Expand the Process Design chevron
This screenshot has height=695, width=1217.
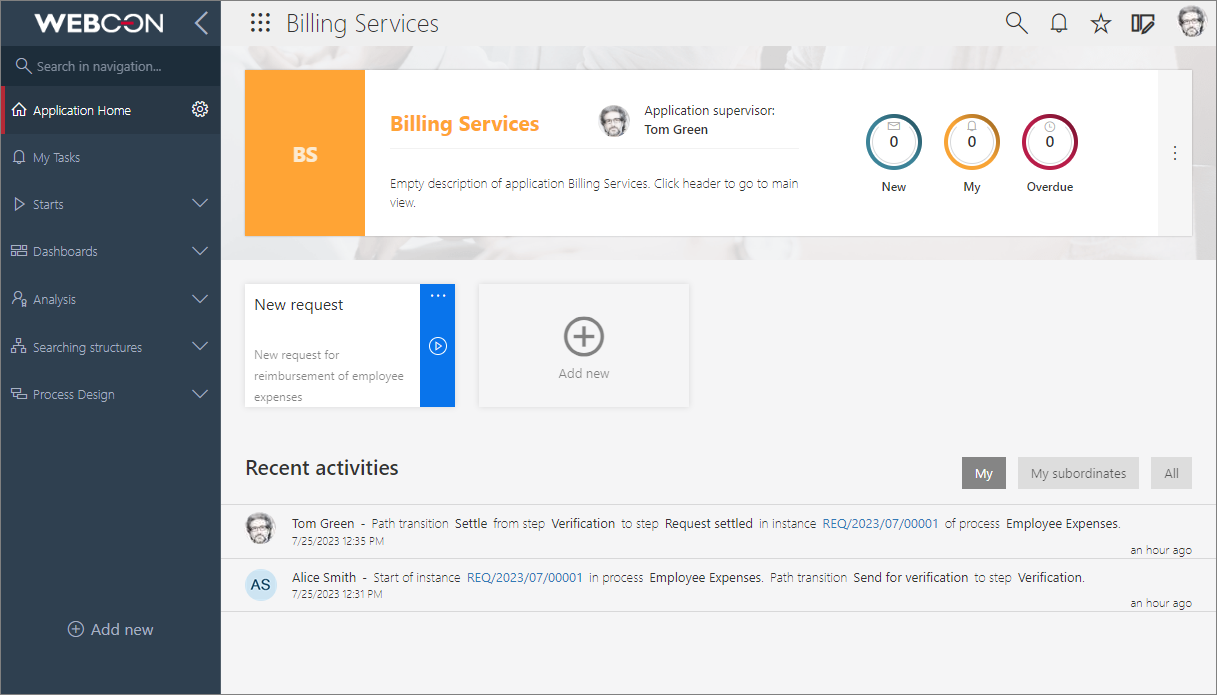click(200, 394)
